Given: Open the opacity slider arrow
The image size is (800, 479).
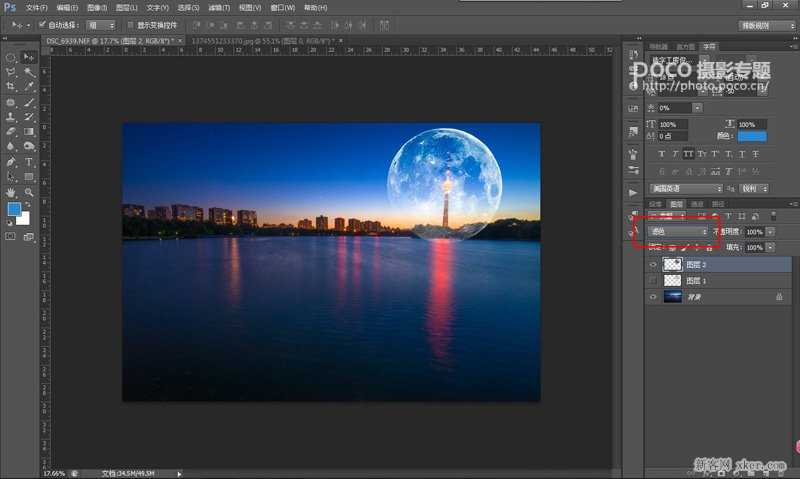Looking at the screenshot, I should 770,232.
